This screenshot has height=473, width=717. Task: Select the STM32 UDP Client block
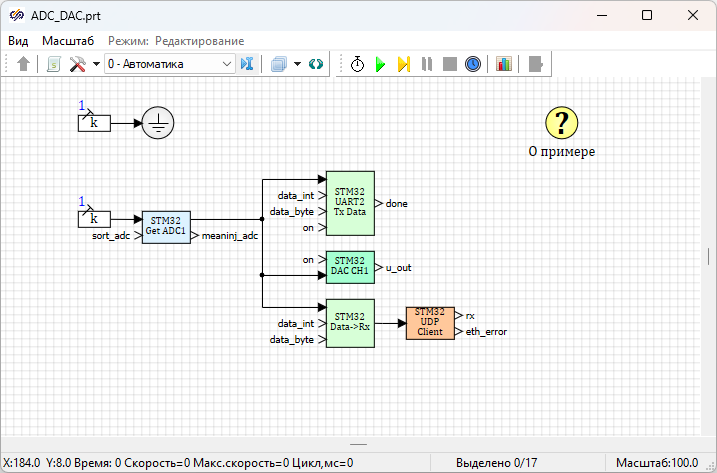[x=430, y=323]
